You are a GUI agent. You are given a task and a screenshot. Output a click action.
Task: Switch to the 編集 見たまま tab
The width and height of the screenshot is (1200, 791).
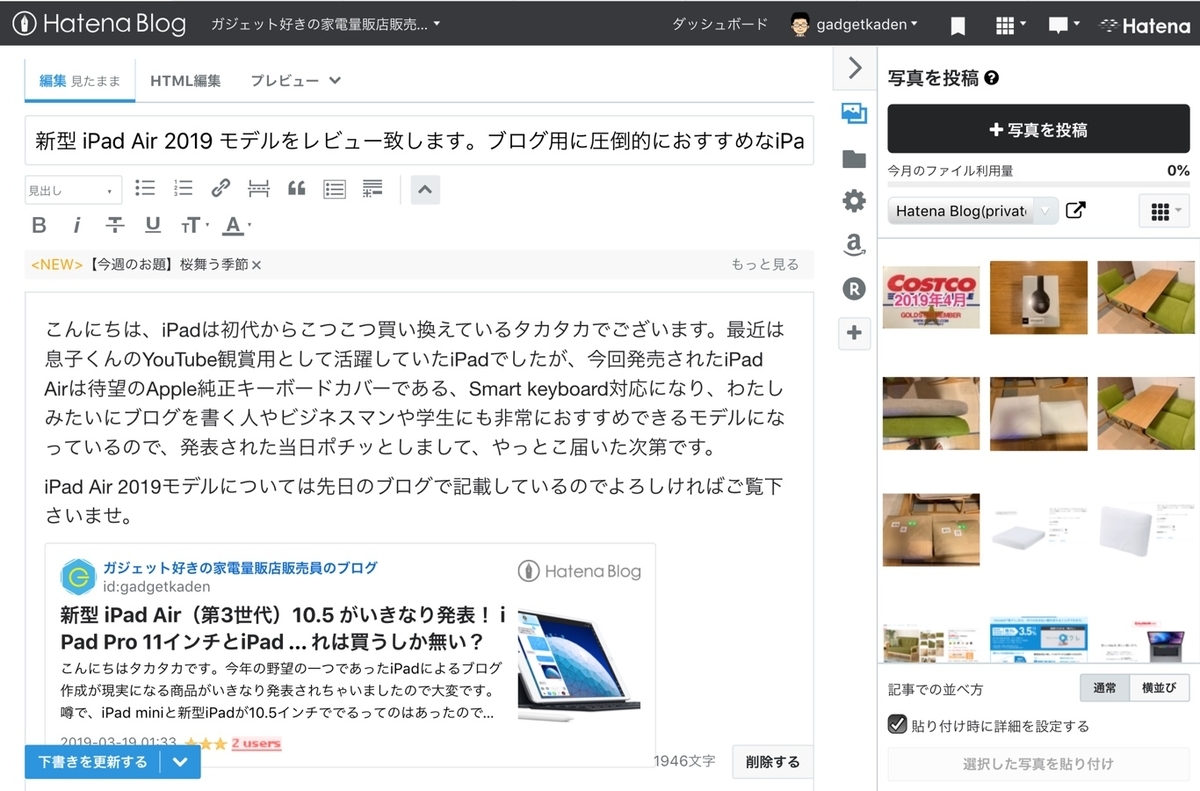click(80, 81)
